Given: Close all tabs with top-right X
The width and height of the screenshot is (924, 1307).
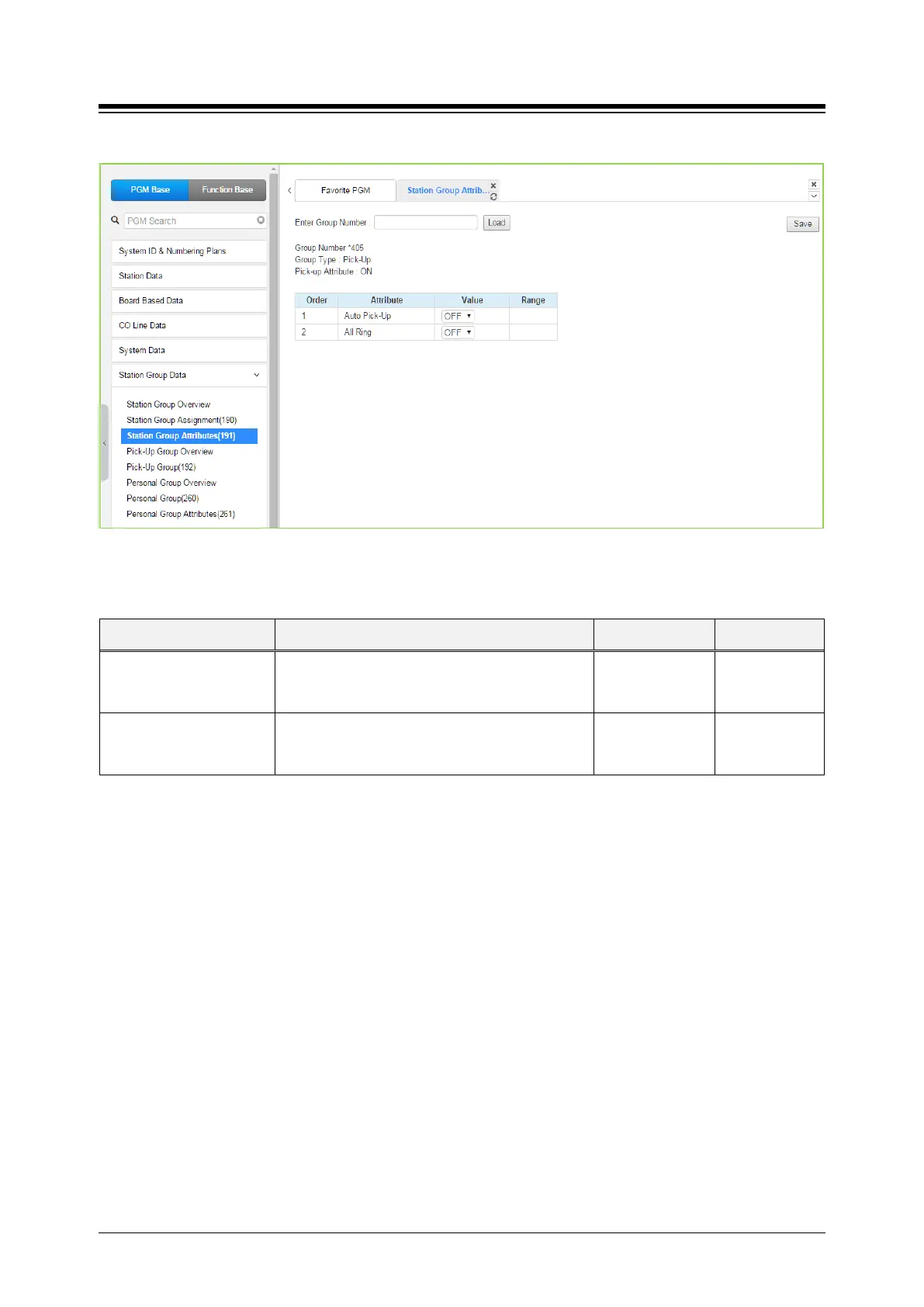Looking at the screenshot, I should coord(814,185).
